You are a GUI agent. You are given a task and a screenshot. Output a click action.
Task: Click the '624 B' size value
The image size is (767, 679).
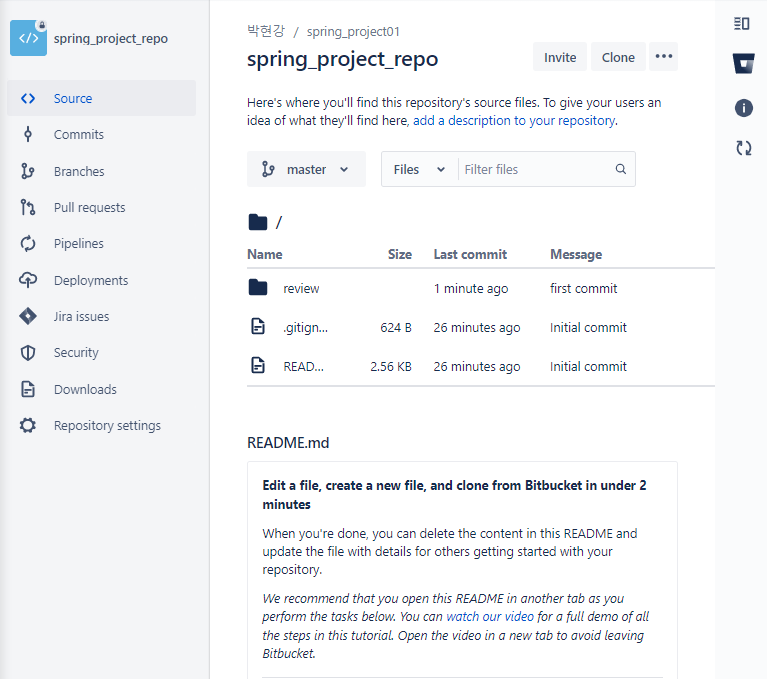click(396, 328)
